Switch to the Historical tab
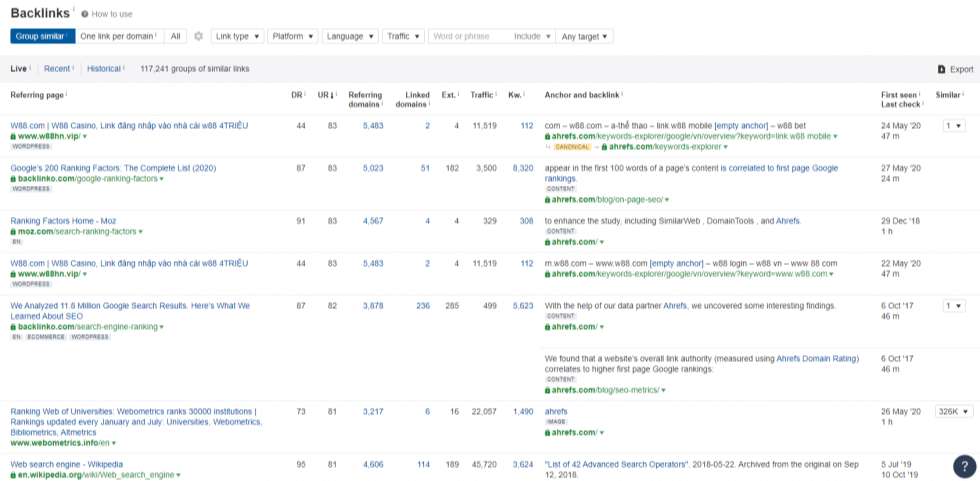This screenshot has height=481, width=980. pos(104,69)
